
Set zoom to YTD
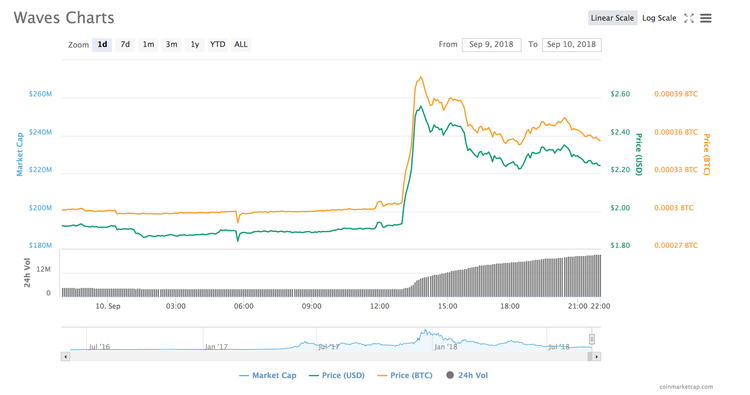218,44
